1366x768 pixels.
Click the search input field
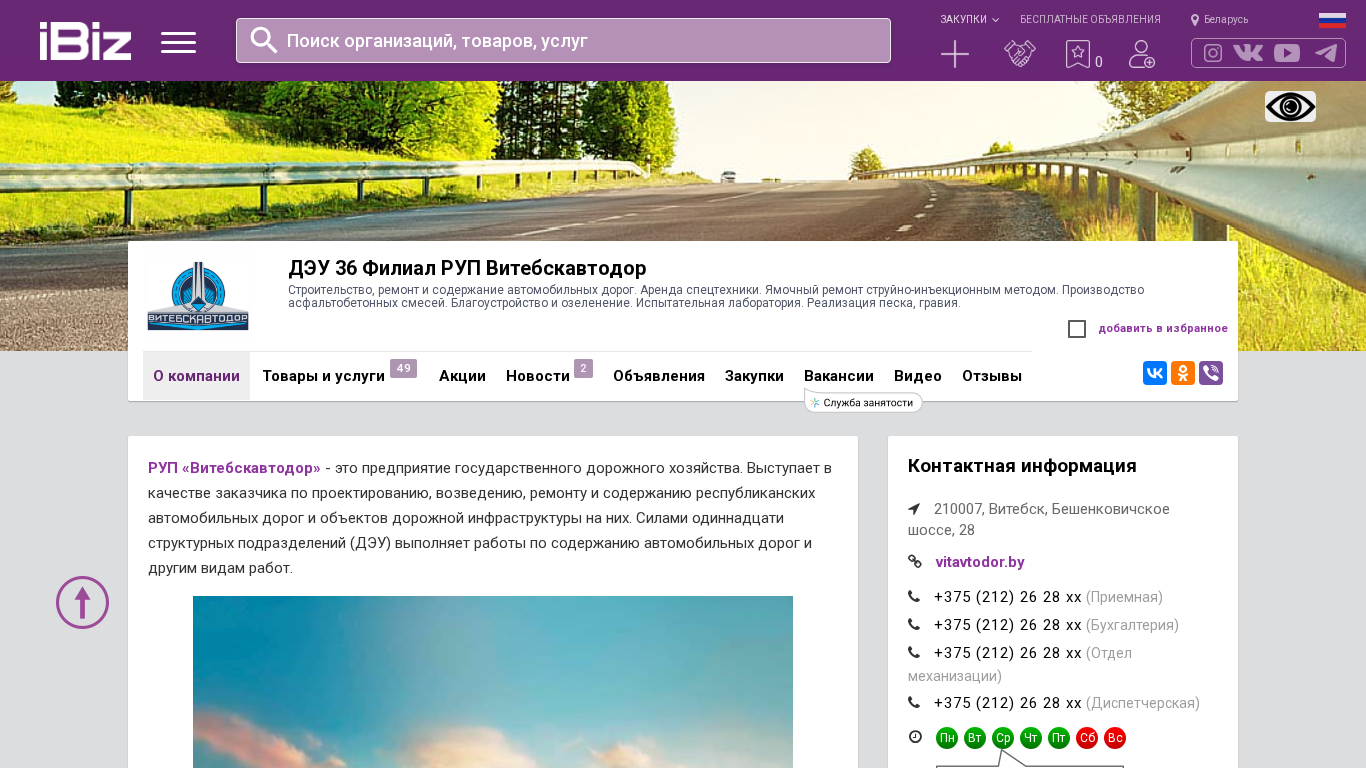563,40
